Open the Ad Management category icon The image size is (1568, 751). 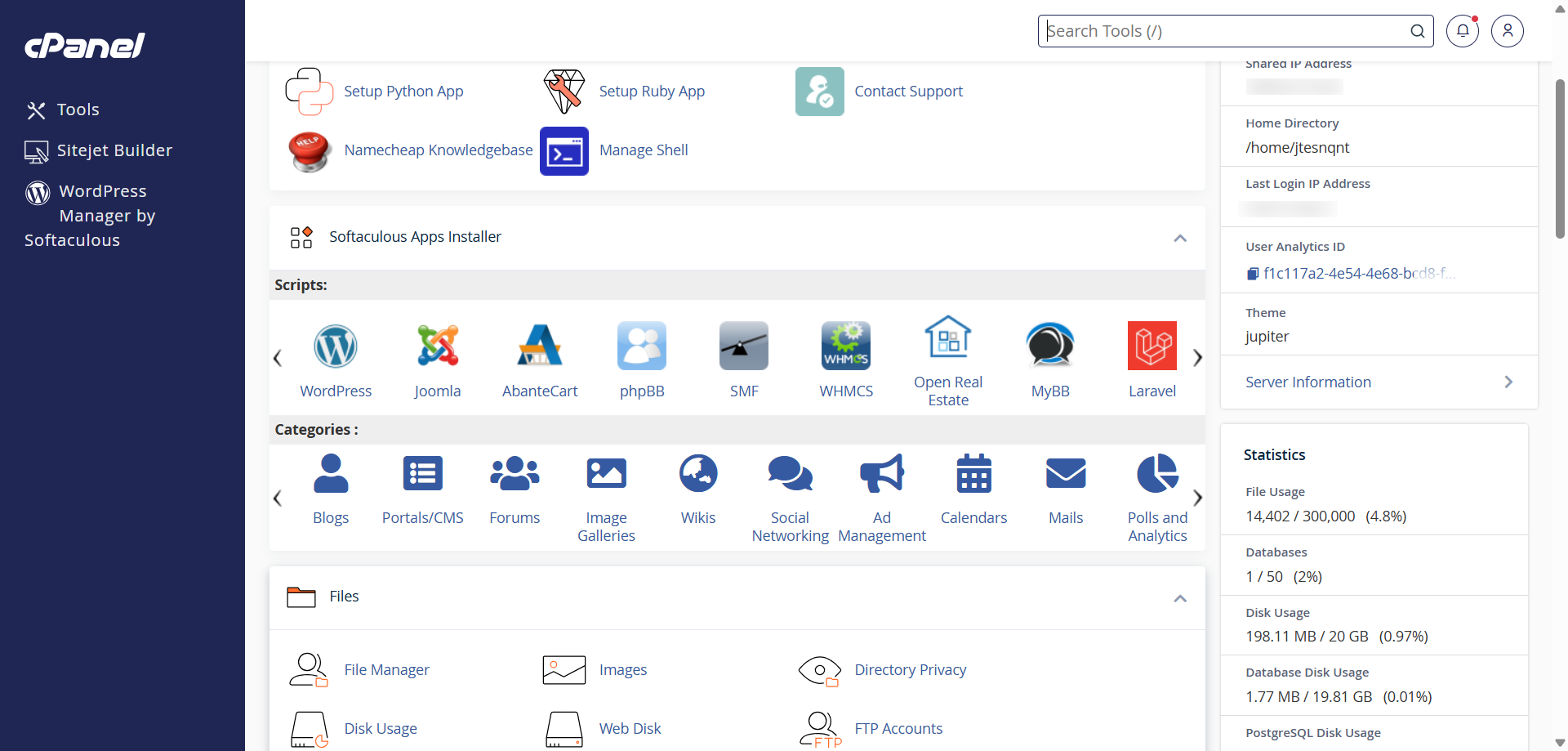point(882,473)
